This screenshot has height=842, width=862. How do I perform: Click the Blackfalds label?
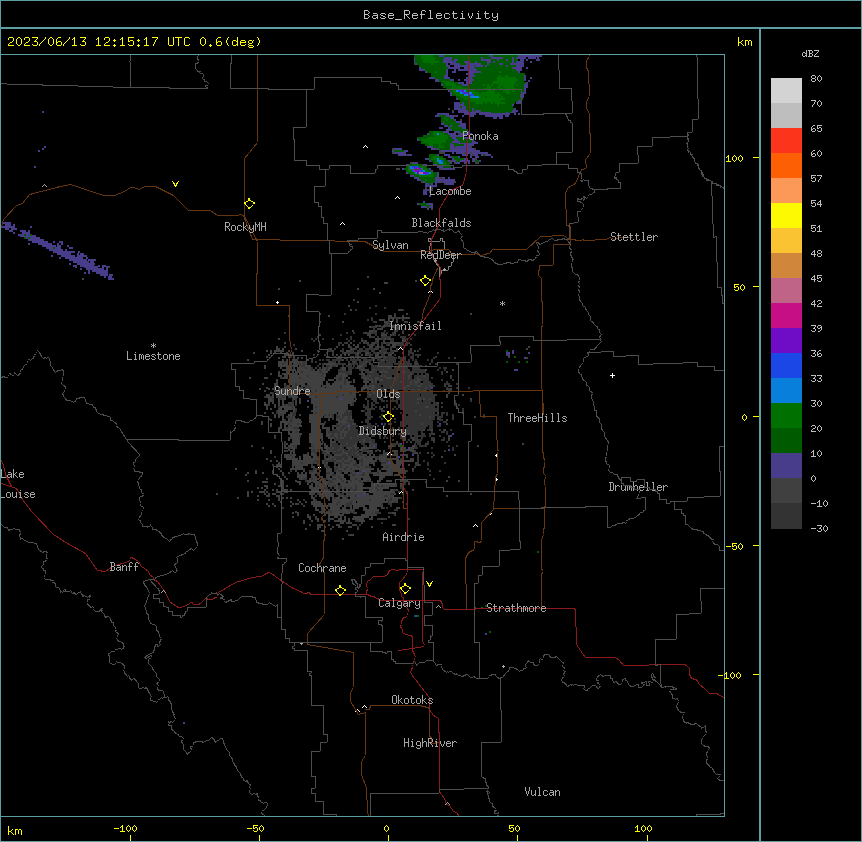pyautogui.click(x=441, y=223)
